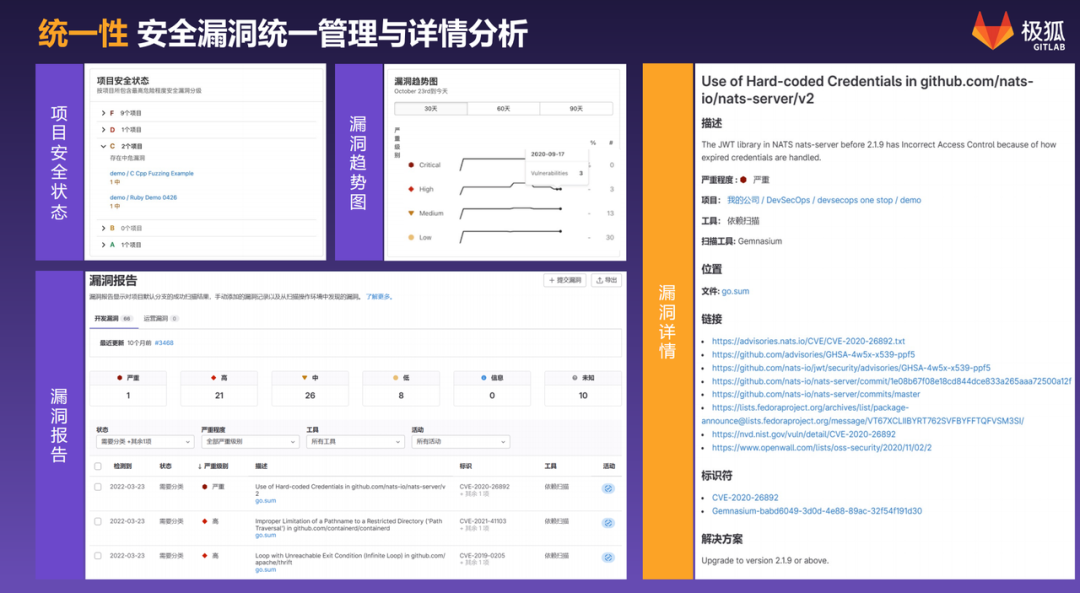Click the grade A letter badge
Screen dimensions: 1080x593
(112, 245)
